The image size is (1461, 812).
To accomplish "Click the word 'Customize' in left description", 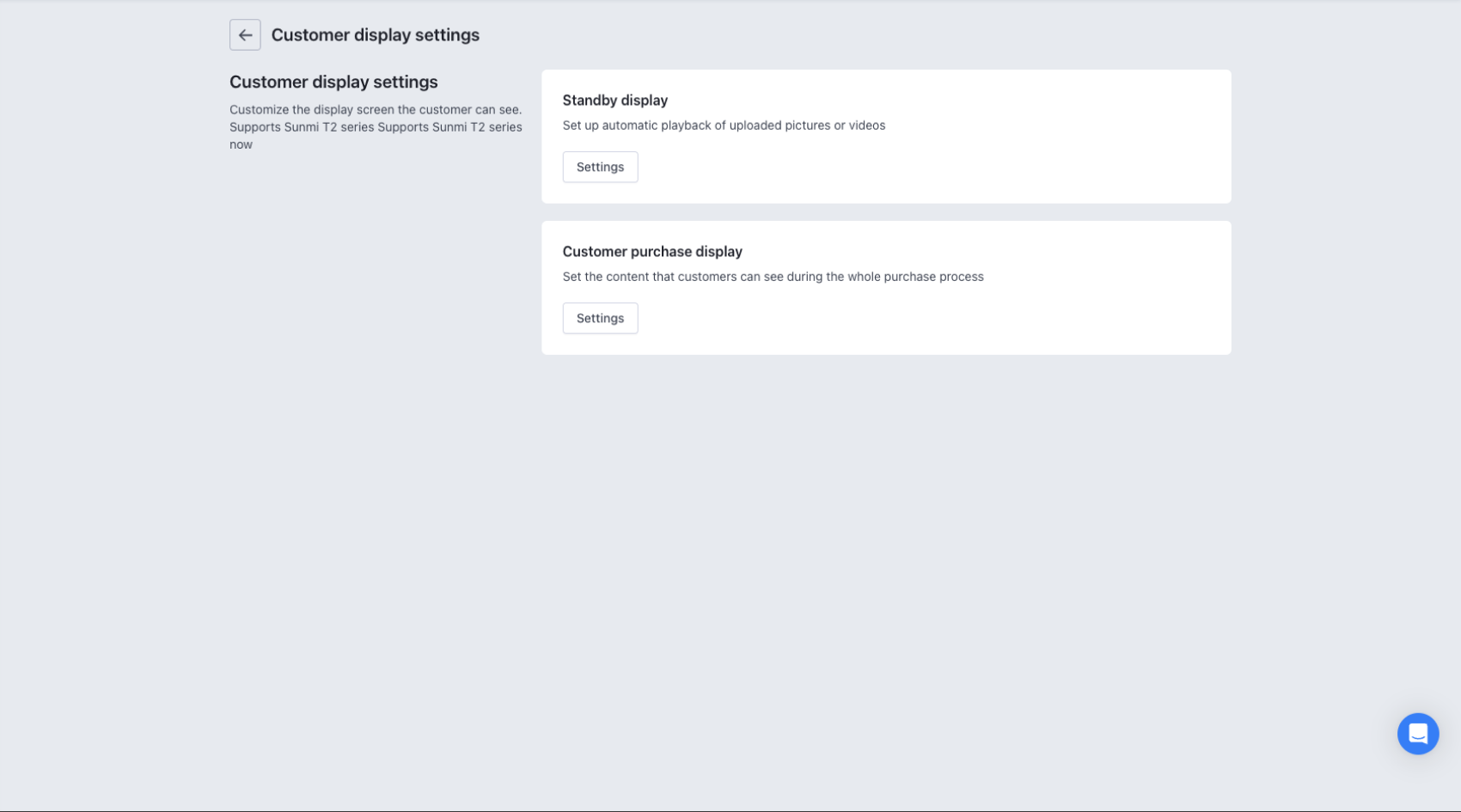I will [259, 110].
